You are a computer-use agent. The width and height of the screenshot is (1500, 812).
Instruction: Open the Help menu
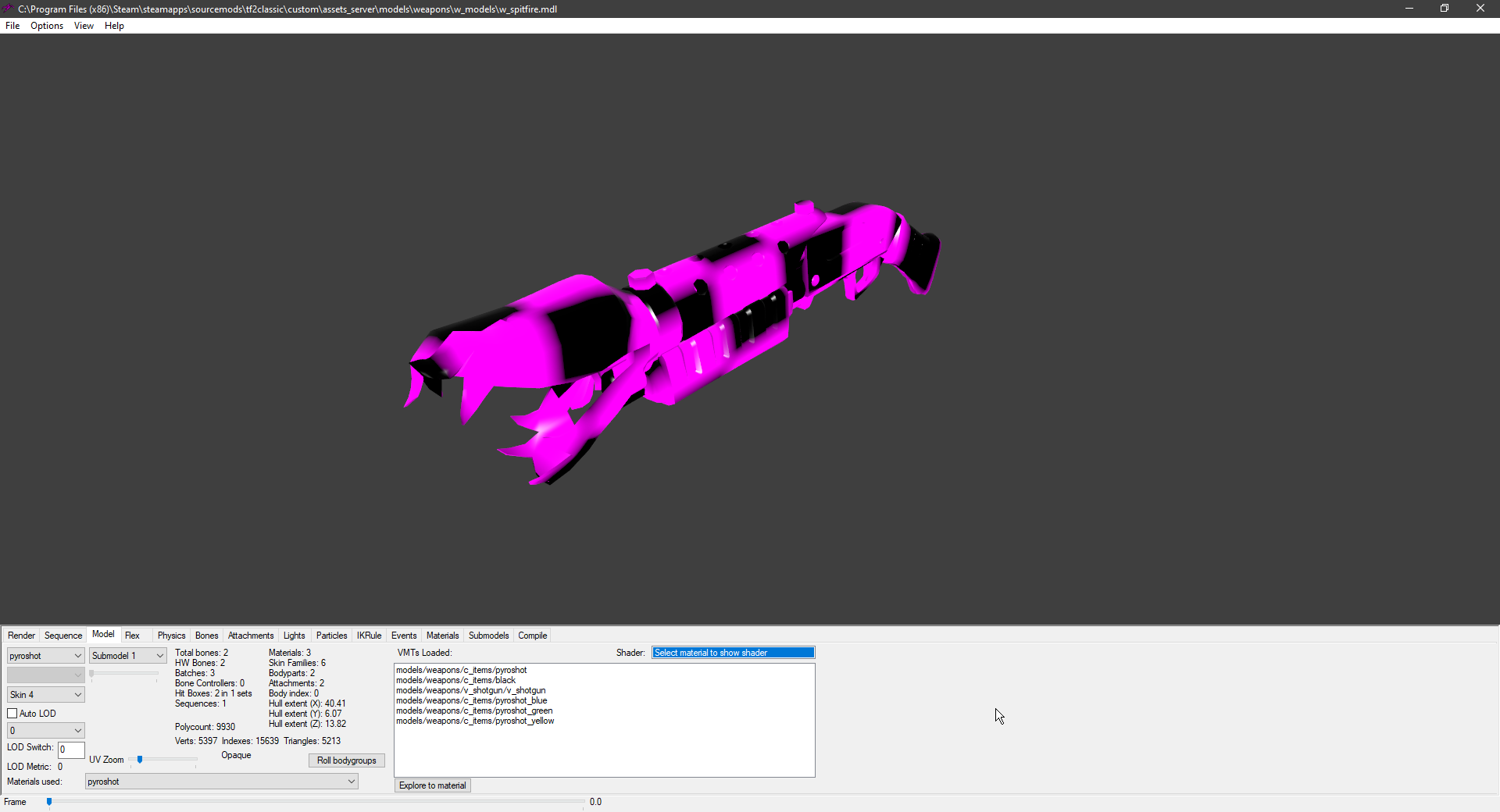(x=114, y=26)
